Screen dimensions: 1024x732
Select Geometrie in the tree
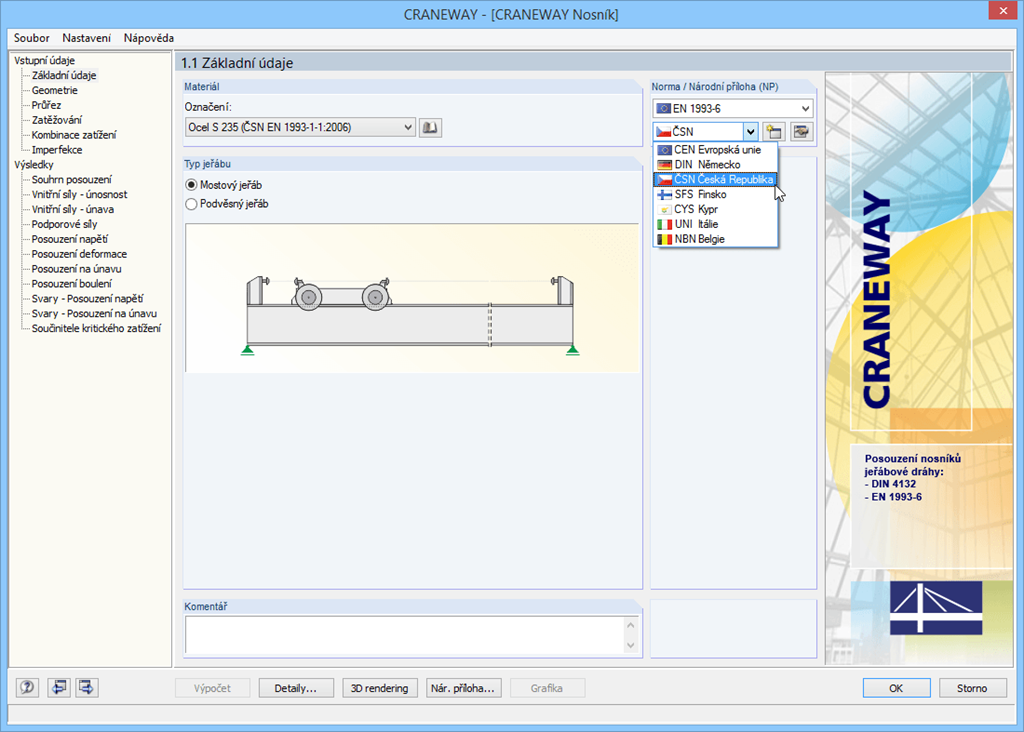(55, 90)
